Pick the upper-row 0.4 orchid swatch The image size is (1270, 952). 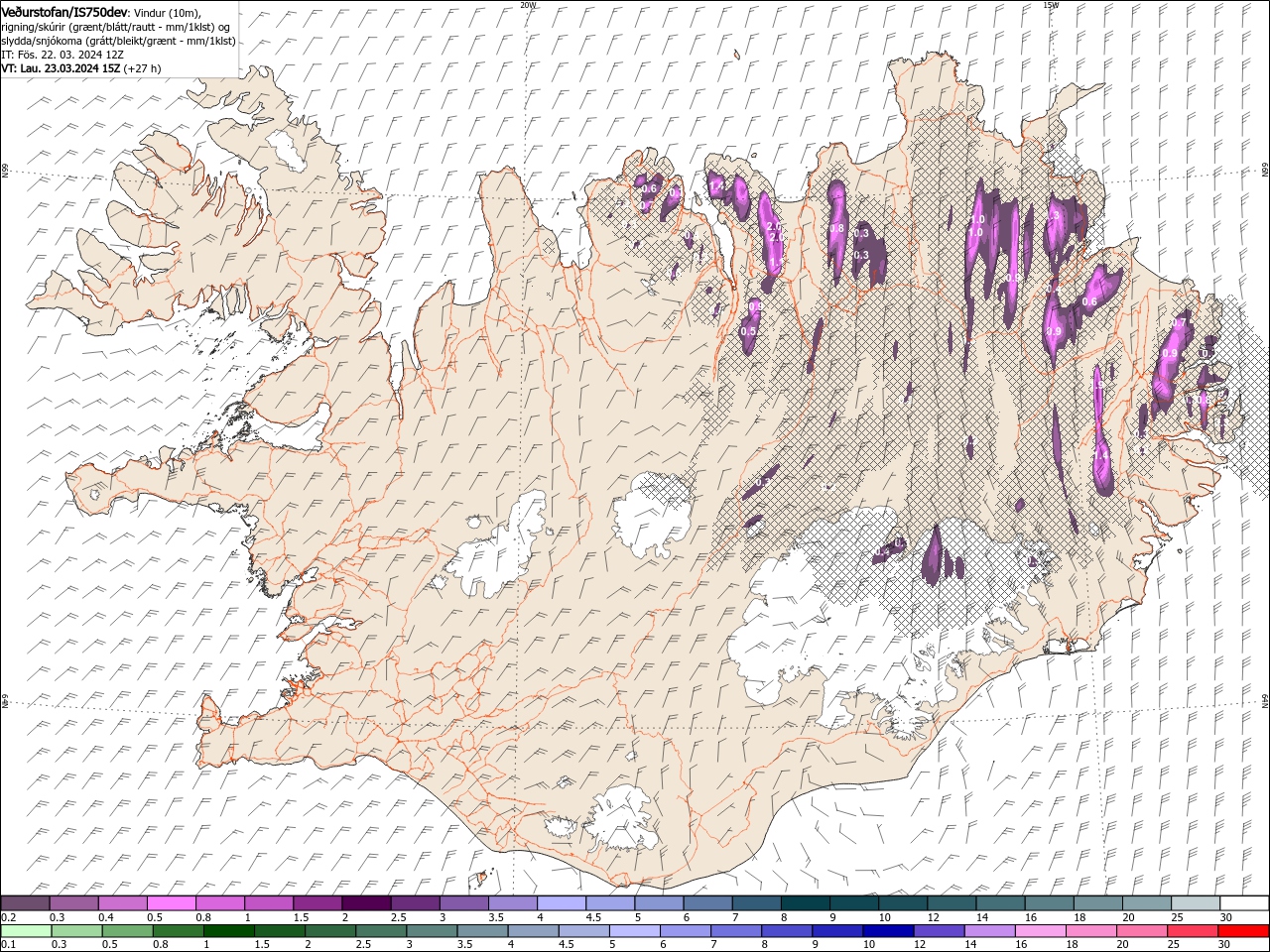[x=122, y=903]
